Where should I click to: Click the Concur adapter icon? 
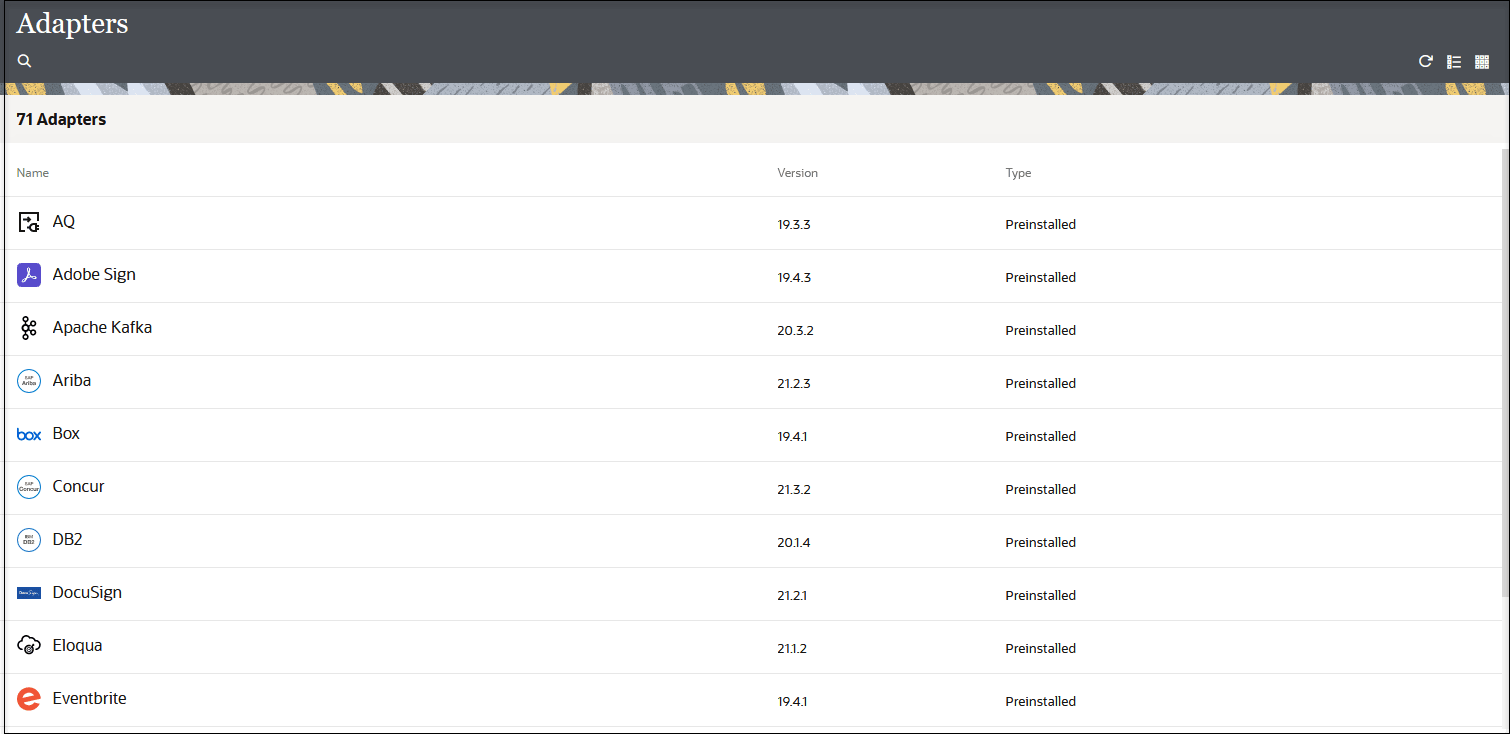29,487
